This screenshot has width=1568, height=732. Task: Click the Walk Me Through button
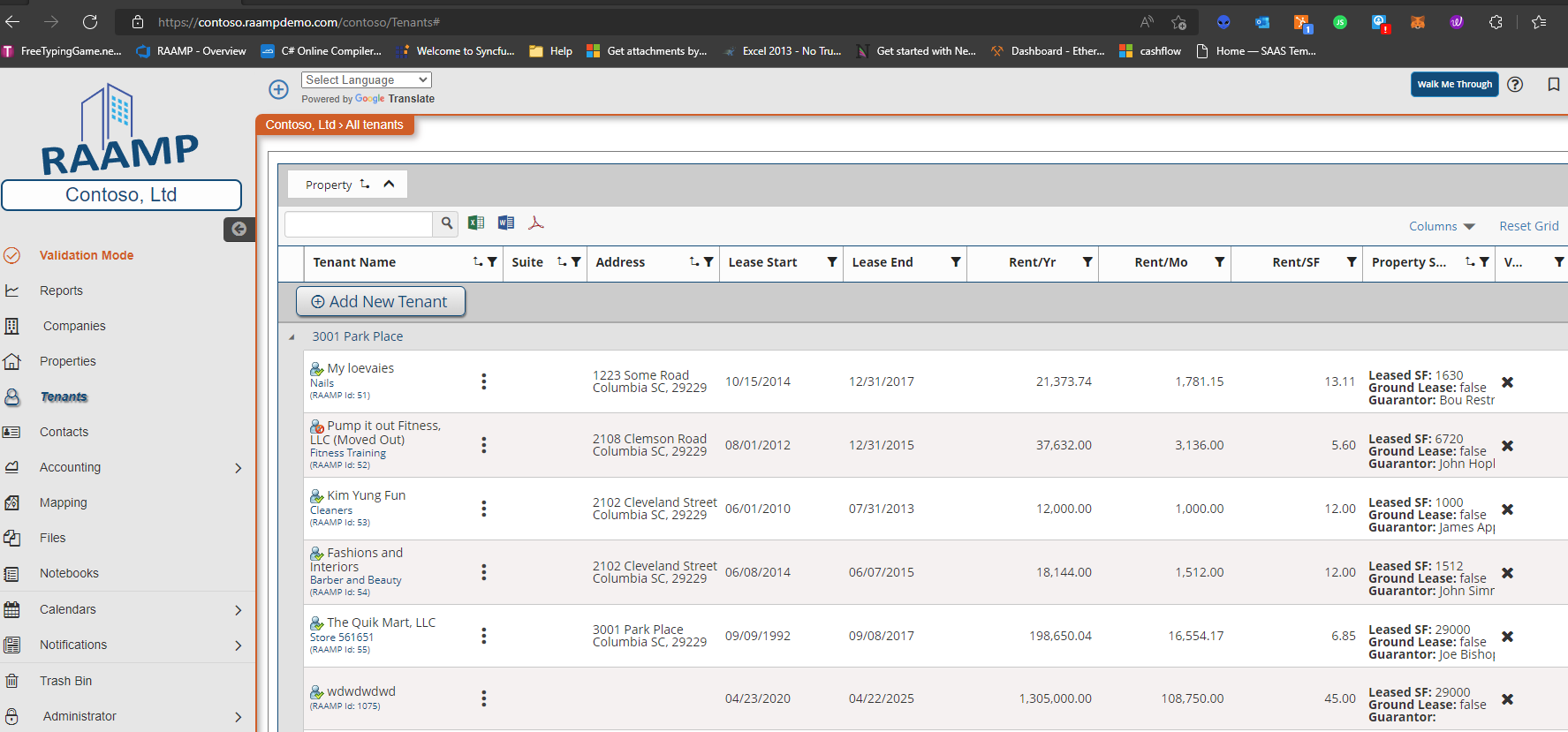tap(1454, 85)
